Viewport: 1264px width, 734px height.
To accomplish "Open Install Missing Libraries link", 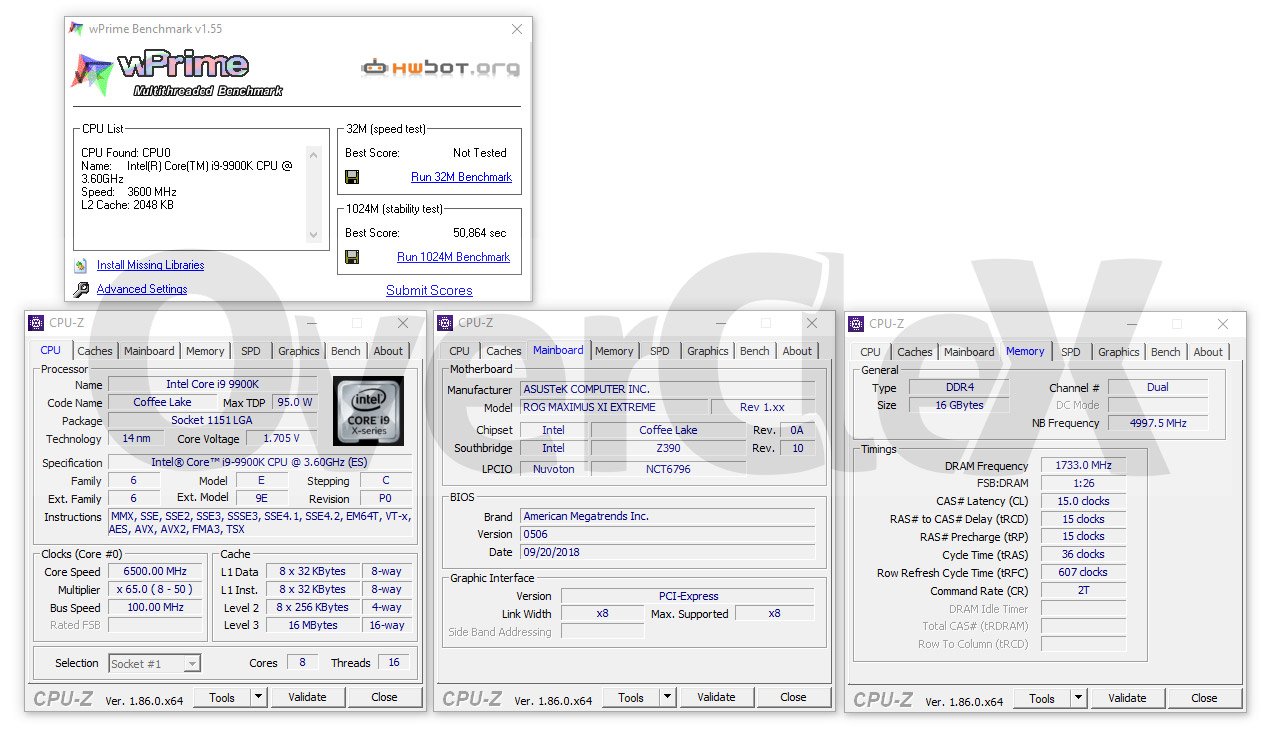I will click(150, 265).
